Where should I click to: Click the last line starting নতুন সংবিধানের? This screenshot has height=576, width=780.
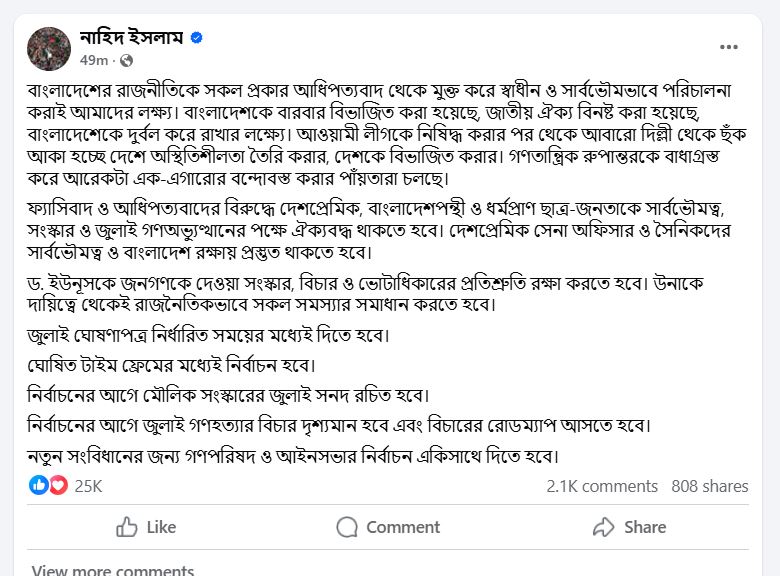tap(292, 456)
